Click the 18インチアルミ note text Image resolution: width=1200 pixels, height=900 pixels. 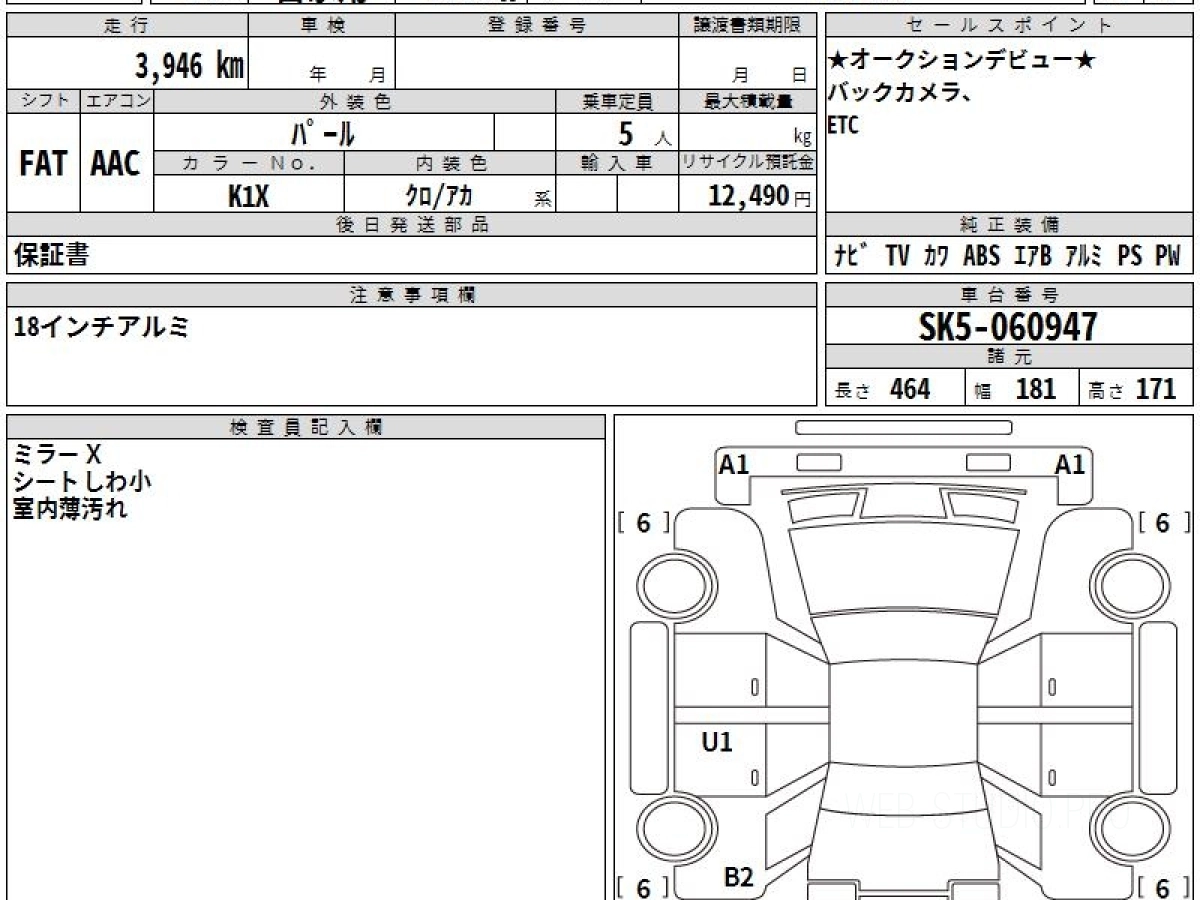click(x=102, y=327)
